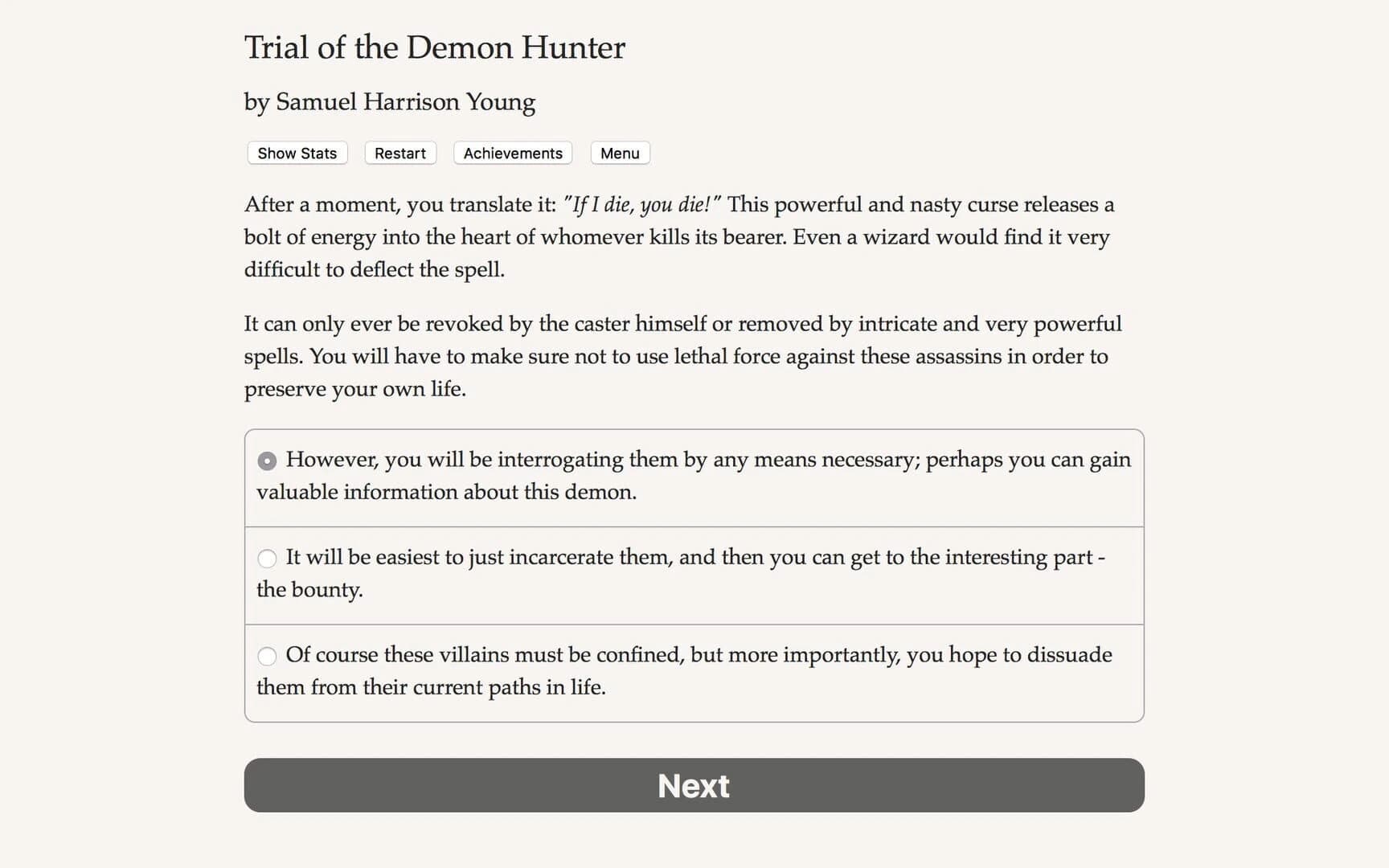This screenshot has width=1389, height=868.
Task: Pick the dissuade villains option
Action: [267, 657]
